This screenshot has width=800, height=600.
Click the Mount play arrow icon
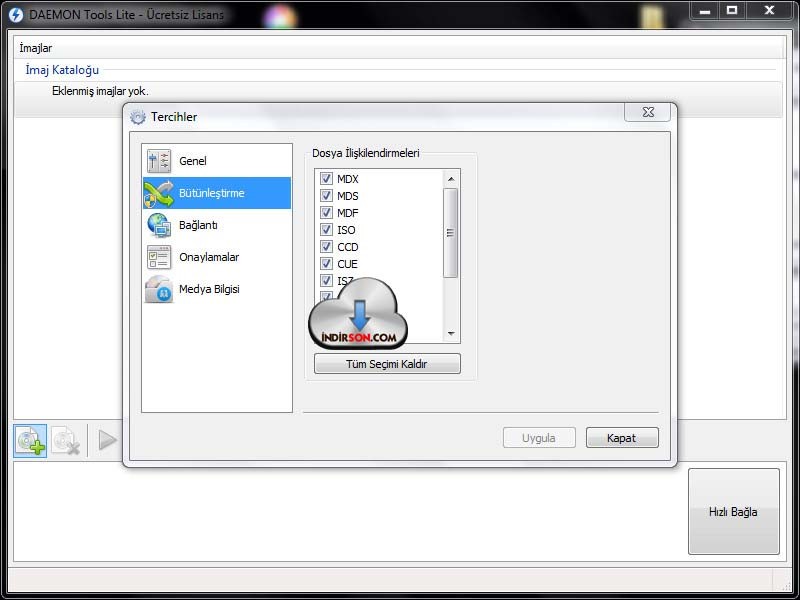point(107,440)
